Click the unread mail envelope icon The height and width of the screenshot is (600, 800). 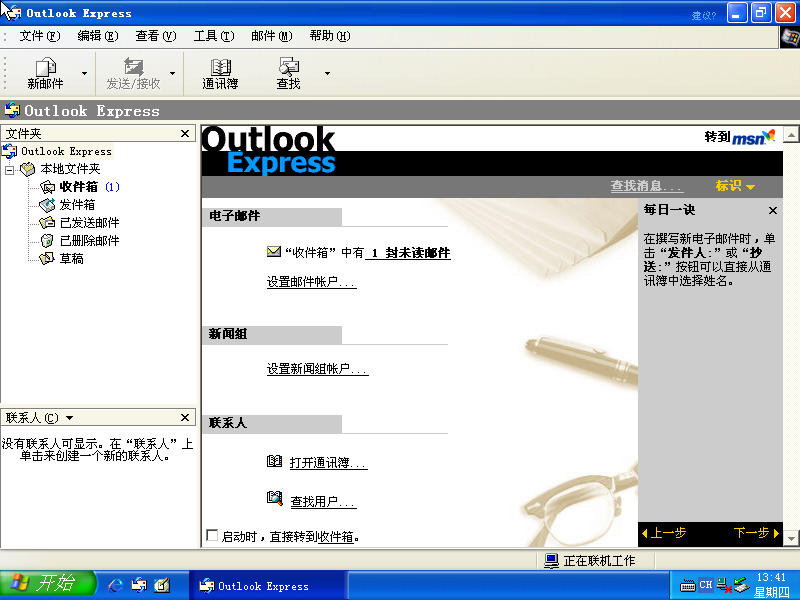click(274, 252)
